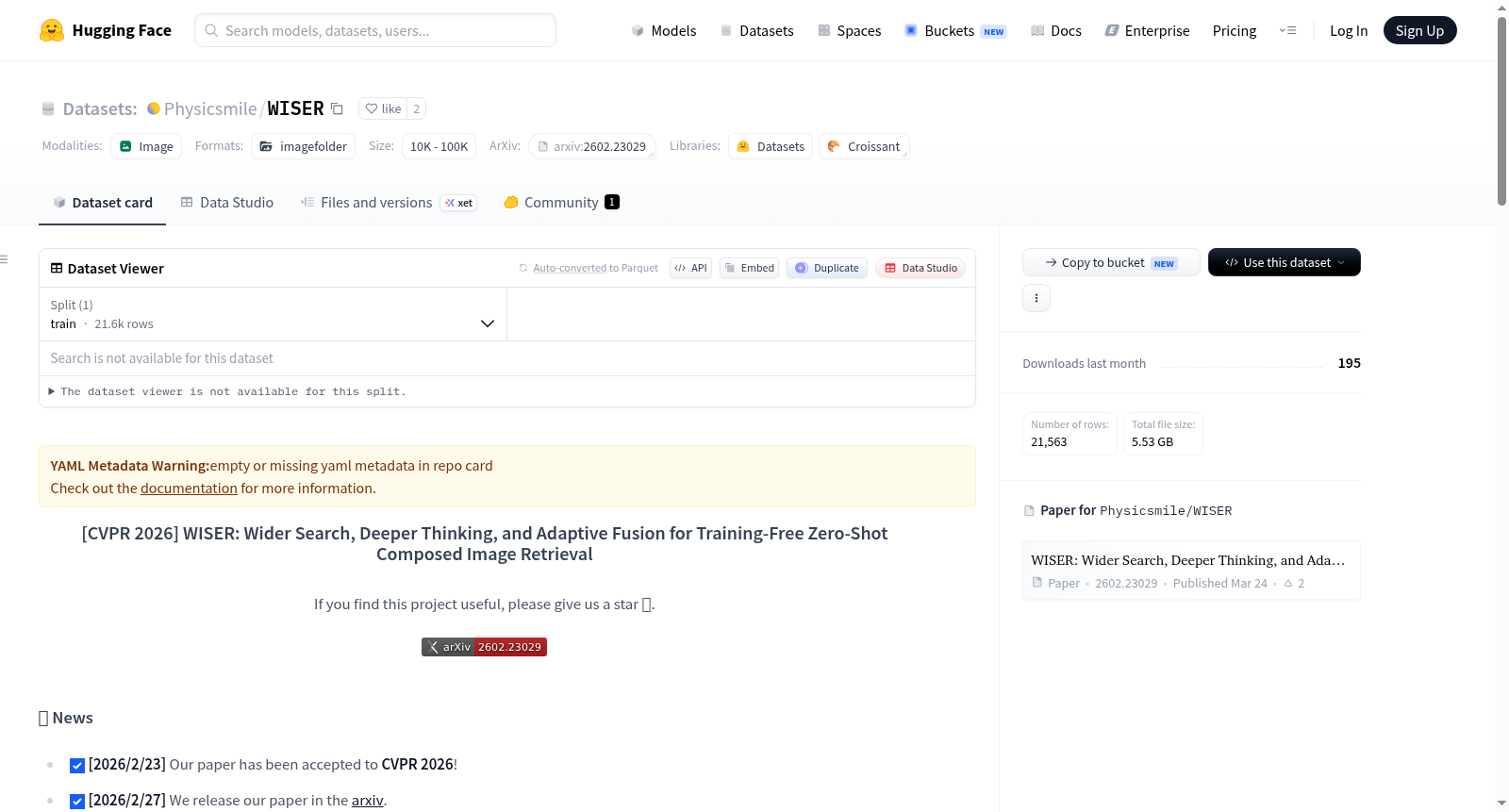Click the like count number 2
Screen dimensions: 1509x812
pyautogui.click(x=416, y=108)
